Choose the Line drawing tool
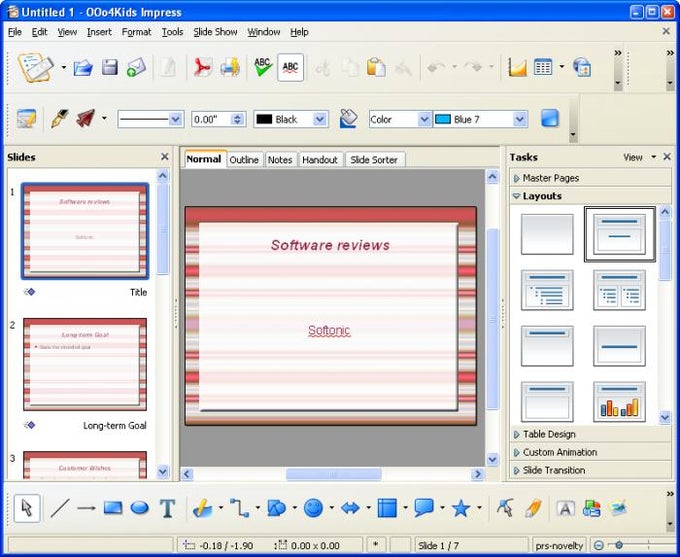Image resolution: width=680 pixels, height=557 pixels. [60, 508]
